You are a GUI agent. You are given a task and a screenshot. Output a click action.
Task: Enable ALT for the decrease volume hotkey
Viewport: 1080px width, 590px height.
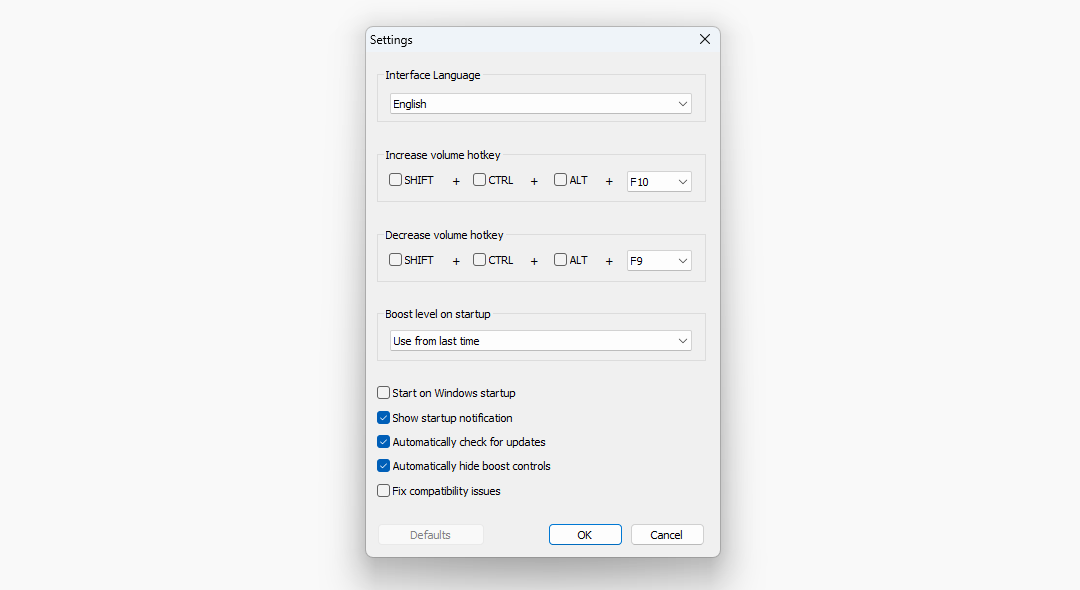[559, 259]
